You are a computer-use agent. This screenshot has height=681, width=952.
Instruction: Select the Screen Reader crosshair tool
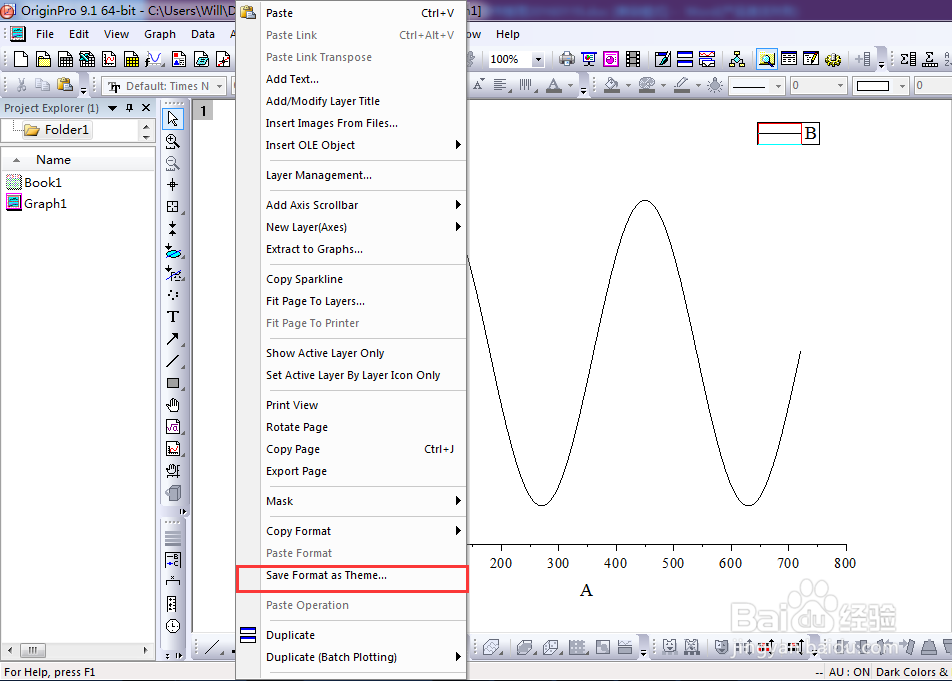click(x=173, y=185)
